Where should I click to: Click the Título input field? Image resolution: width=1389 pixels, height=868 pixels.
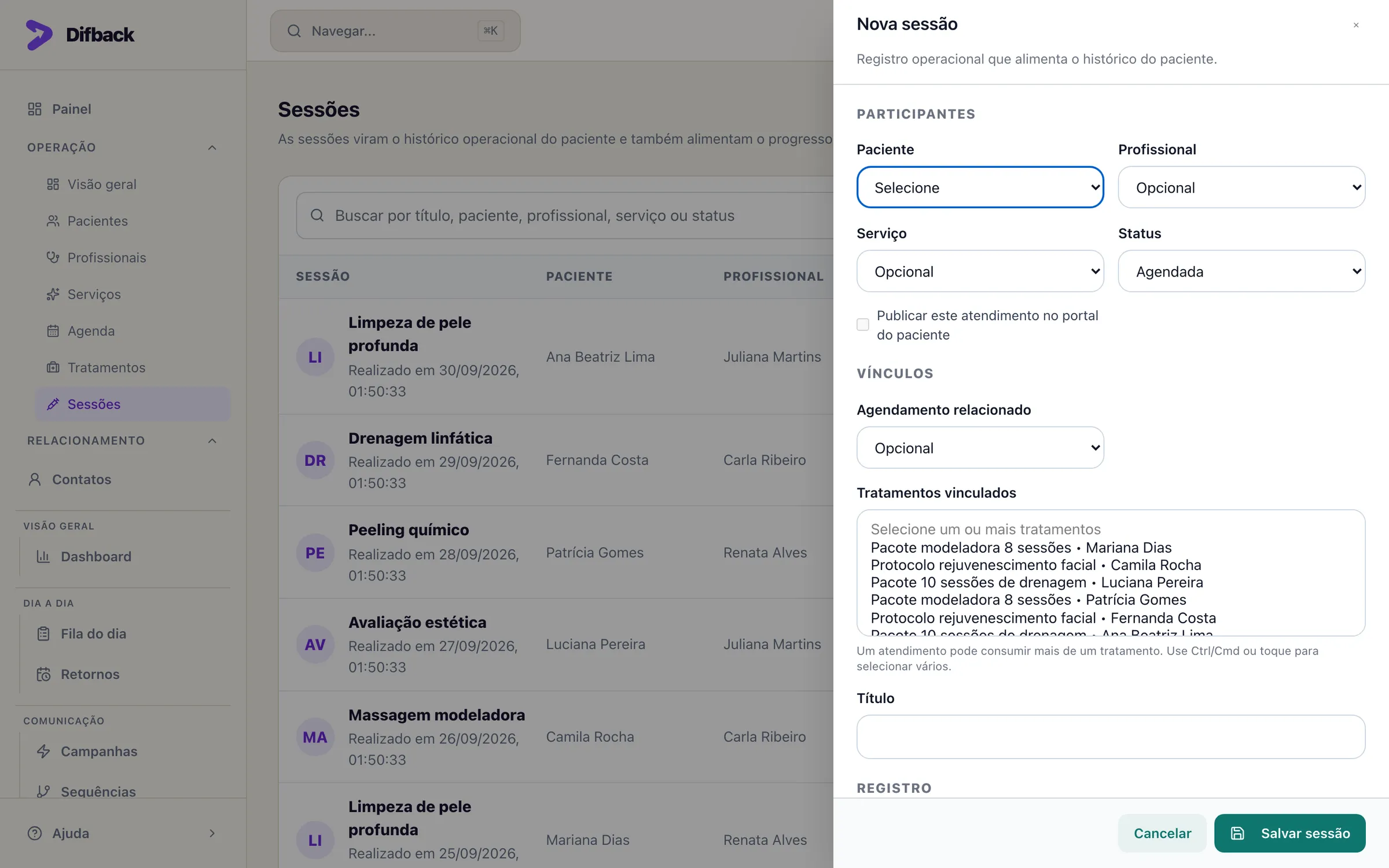(x=1111, y=737)
